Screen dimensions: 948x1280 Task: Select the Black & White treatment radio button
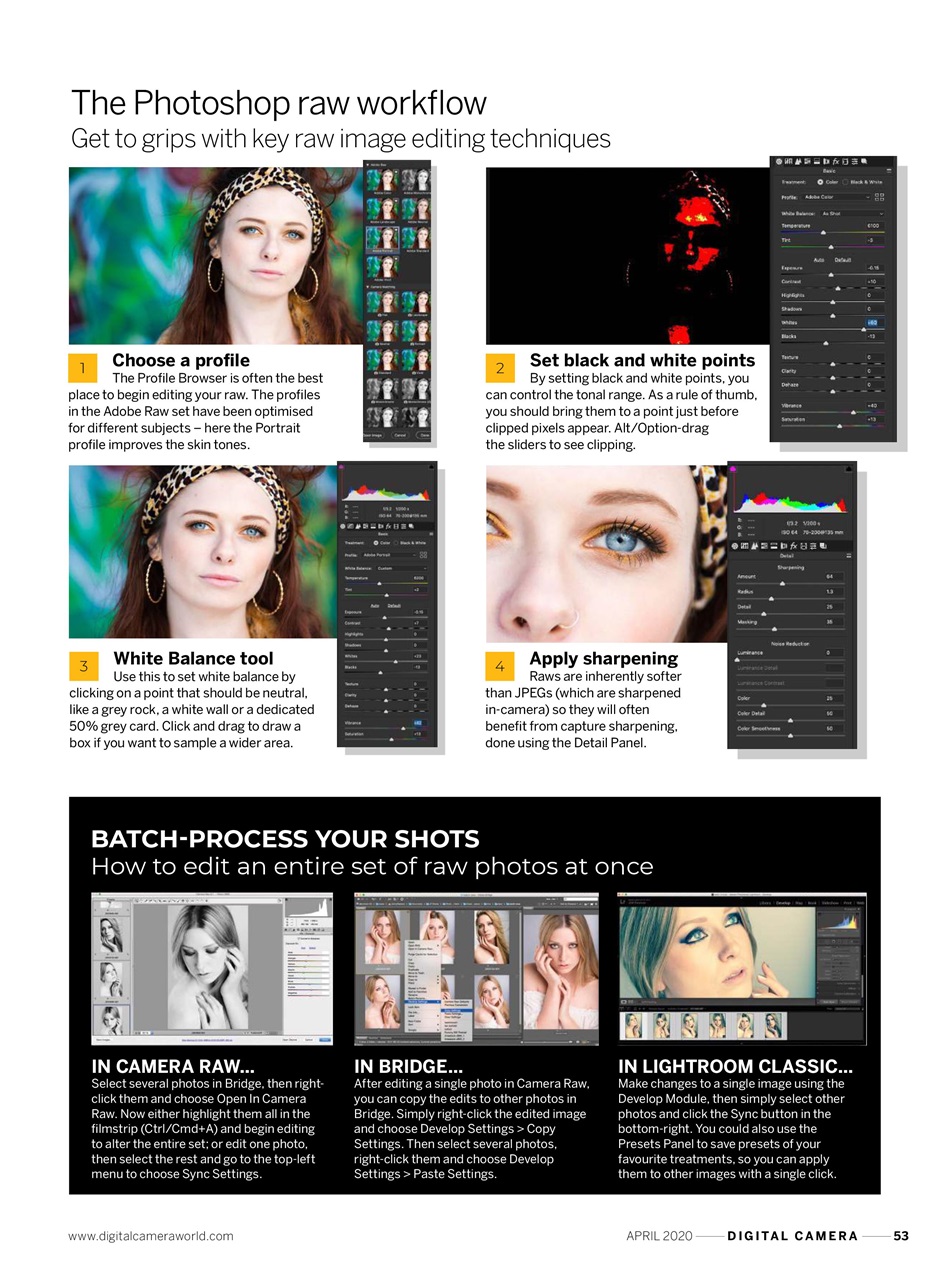coord(845,182)
